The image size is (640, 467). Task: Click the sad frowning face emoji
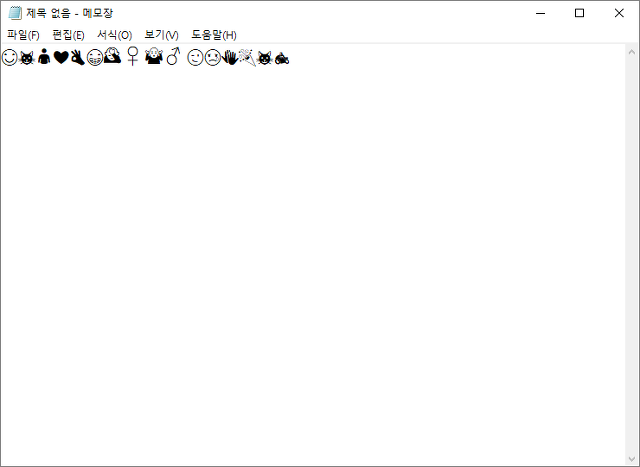click(x=212, y=58)
